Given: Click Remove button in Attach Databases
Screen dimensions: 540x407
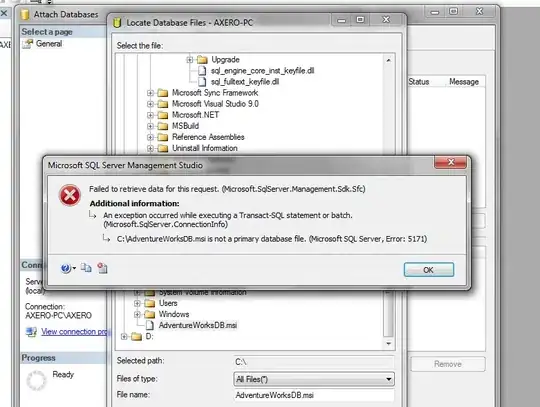Looking at the screenshot, I should click(x=448, y=364).
